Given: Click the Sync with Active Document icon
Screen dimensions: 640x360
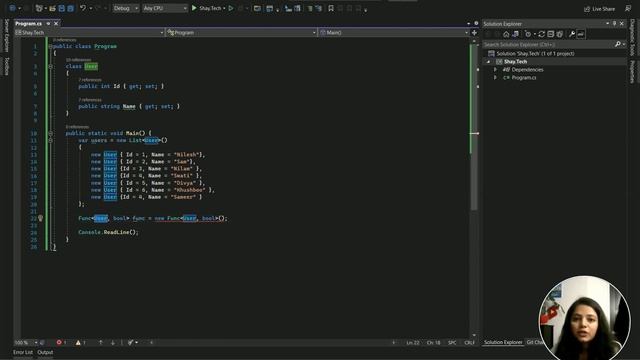Looking at the screenshot, I should [542, 34].
